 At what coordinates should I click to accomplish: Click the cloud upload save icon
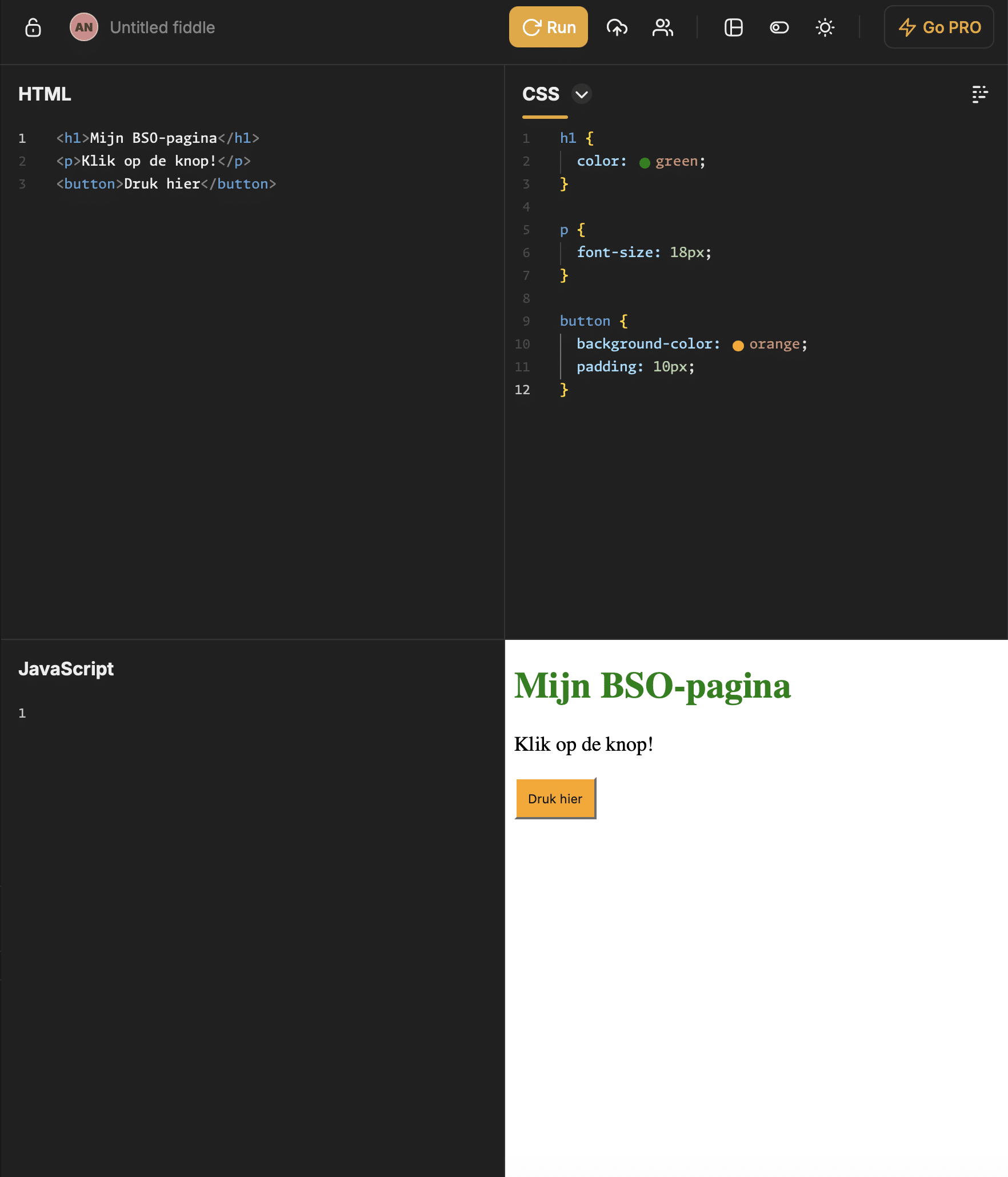click(x=617, y=27)
